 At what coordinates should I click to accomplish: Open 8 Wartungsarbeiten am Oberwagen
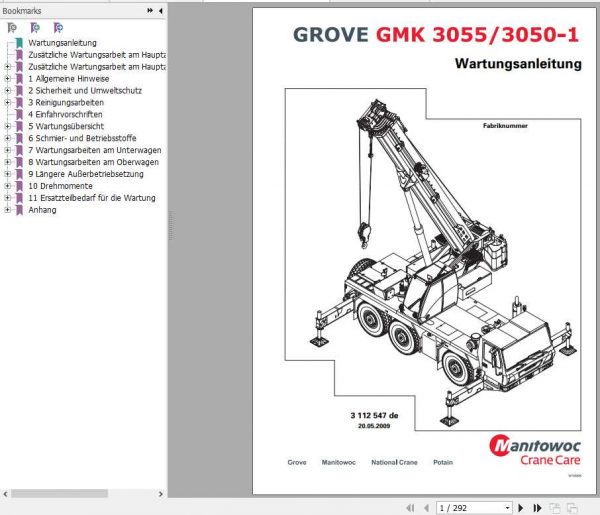coord(93,162)
